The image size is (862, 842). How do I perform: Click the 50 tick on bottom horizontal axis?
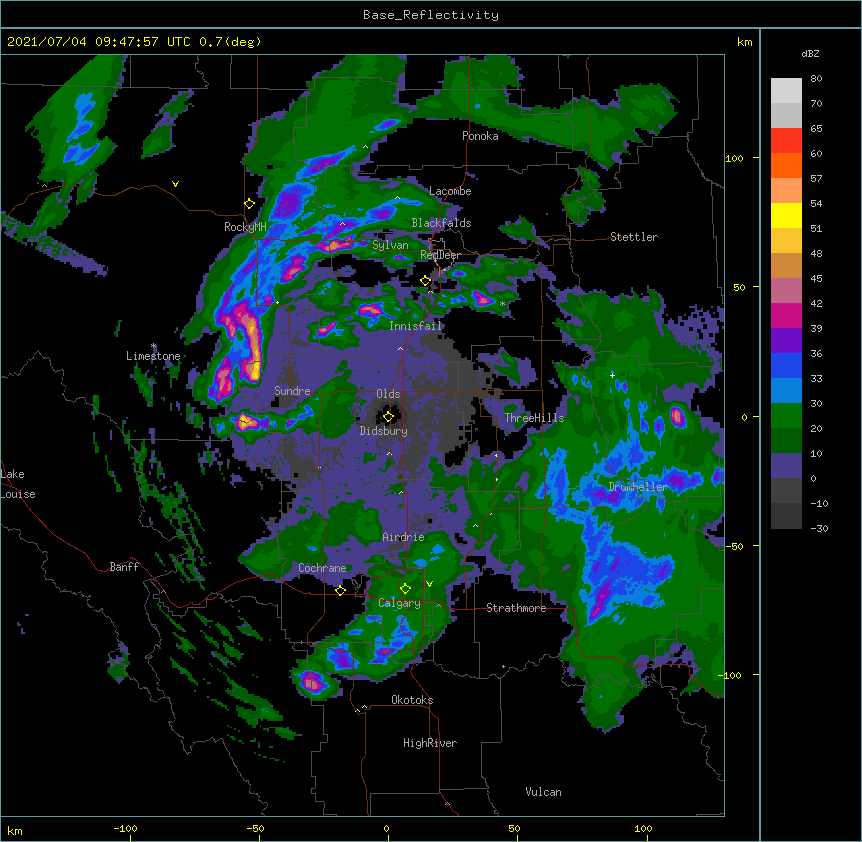coord(514,828)
